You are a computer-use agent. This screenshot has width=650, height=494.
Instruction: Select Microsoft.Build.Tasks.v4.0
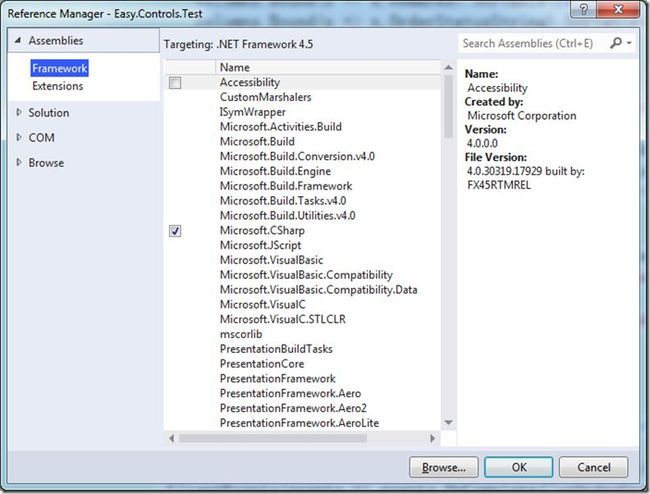click(x=283, y=201)
